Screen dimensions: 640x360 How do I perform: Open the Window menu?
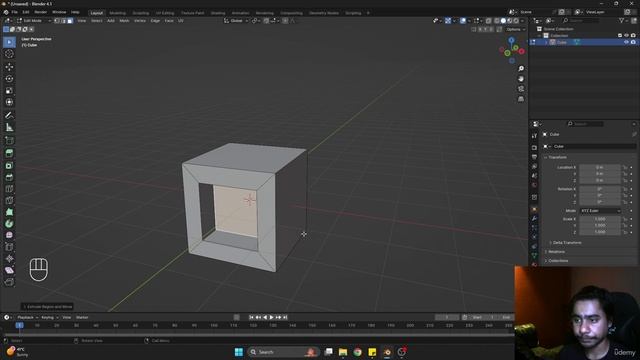[x=59, y=12]
